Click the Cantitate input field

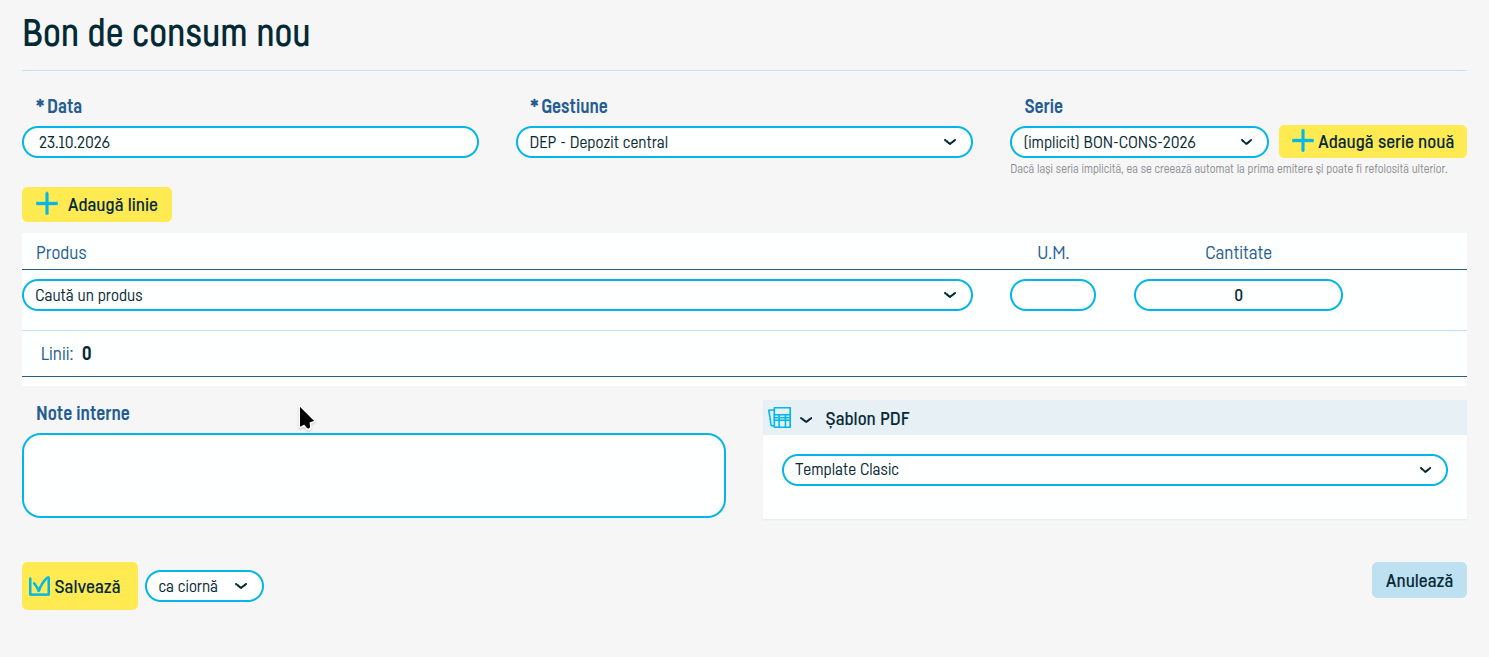point(1238,296)
